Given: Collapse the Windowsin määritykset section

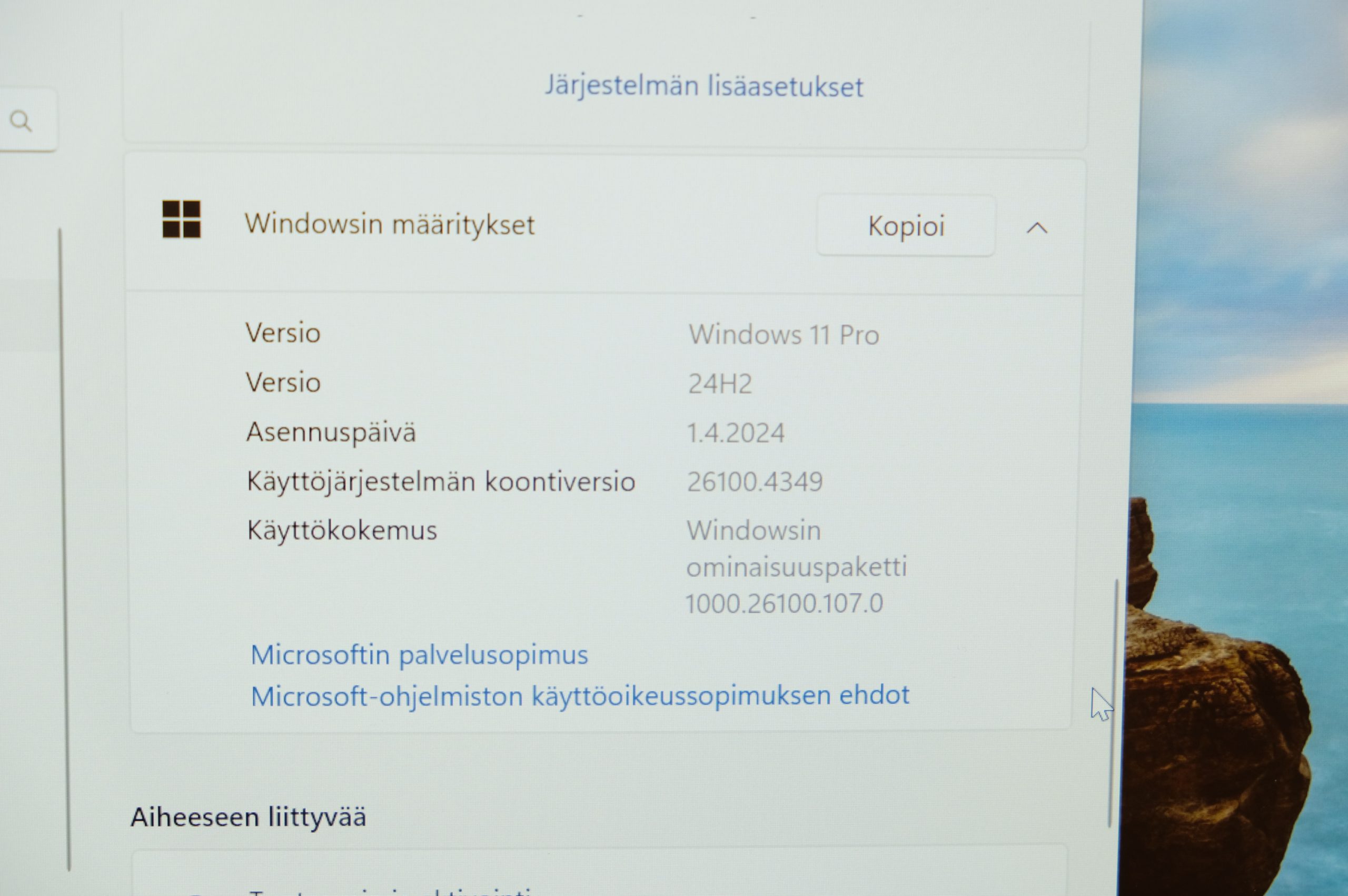Looking at the screenshot, I should (x=1037, y=228).
